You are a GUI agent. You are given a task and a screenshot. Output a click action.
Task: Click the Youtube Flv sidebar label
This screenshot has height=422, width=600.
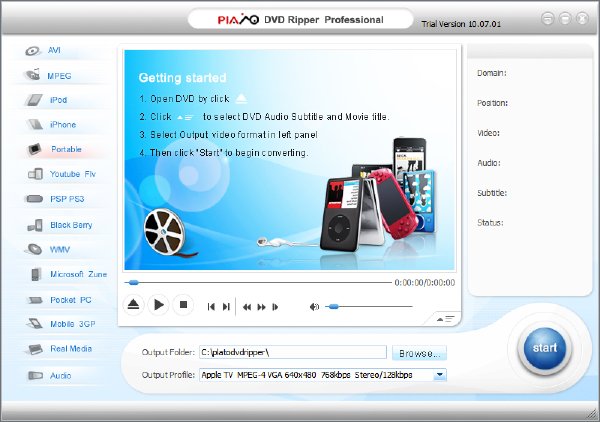[73, 174]
